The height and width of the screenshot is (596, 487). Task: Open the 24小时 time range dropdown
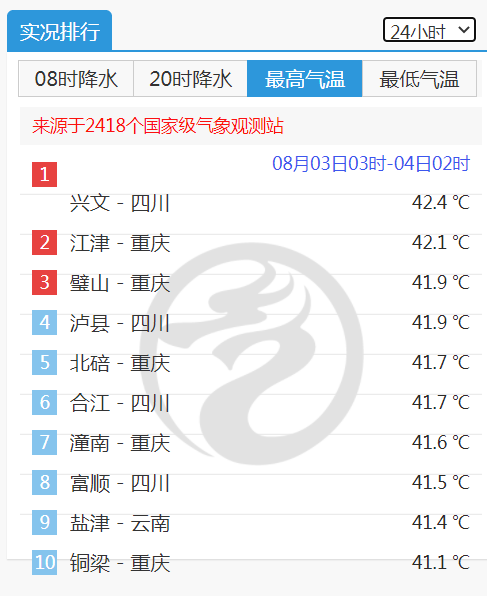[x=429, y=30]
